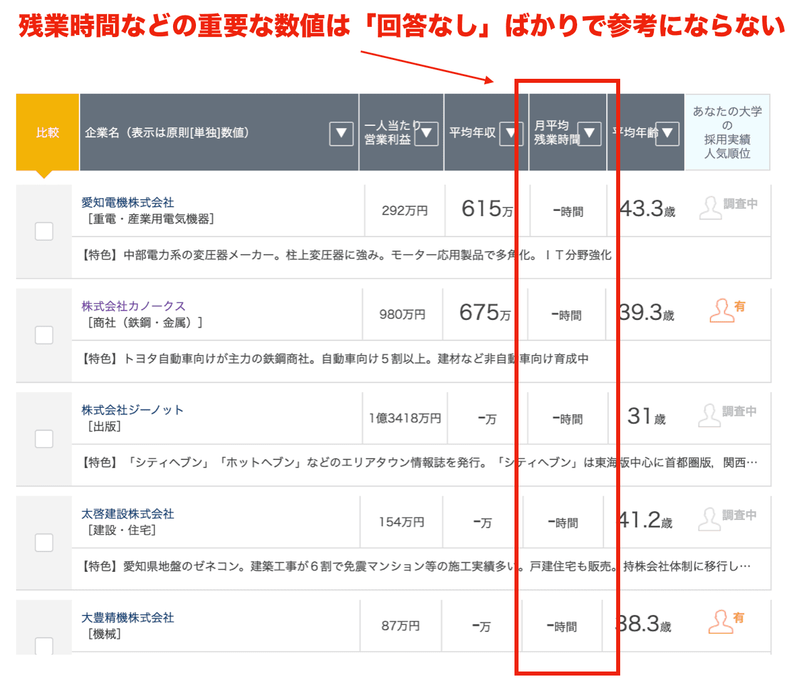Open sort dropdown for 一人当たり営業利益
The image size is (800, 687).
426,134
